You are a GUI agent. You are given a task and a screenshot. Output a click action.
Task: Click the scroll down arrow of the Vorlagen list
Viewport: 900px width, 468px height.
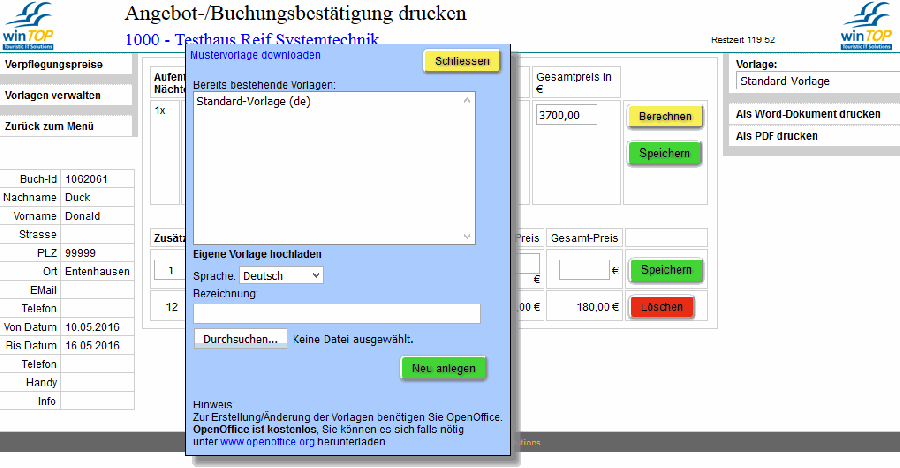pyautogui.click(x=467, y=236)
